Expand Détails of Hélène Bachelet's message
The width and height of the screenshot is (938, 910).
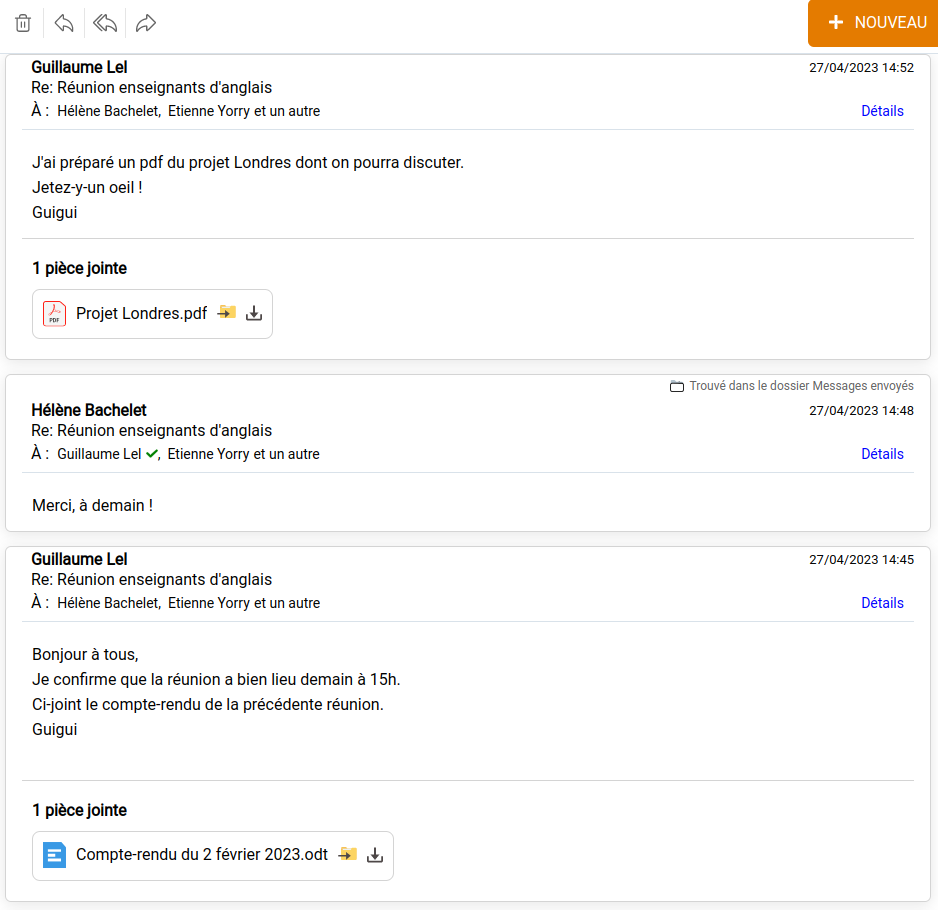point(882,454)
